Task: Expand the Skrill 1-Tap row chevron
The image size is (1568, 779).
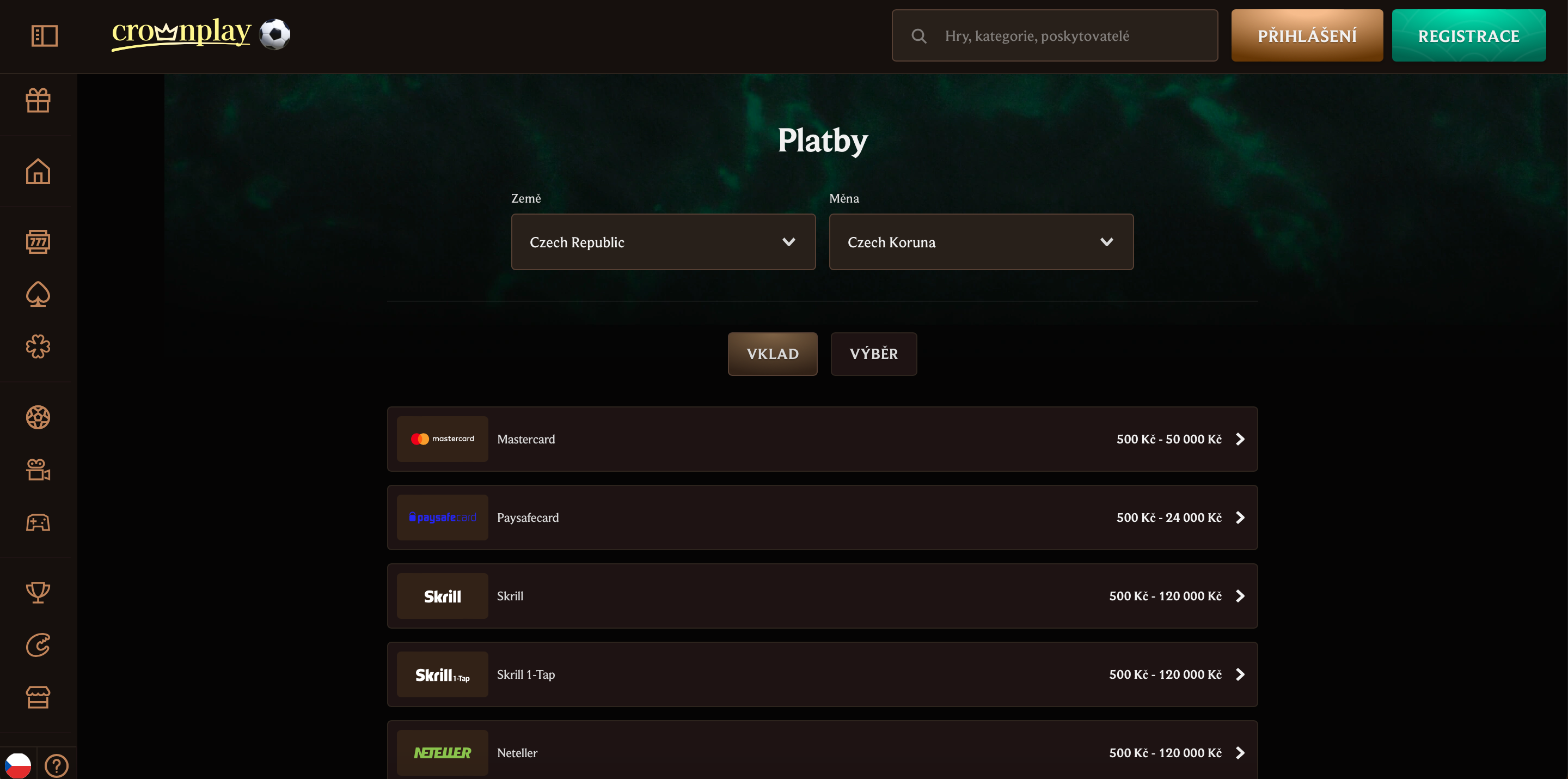Action: pos(1240,675)
